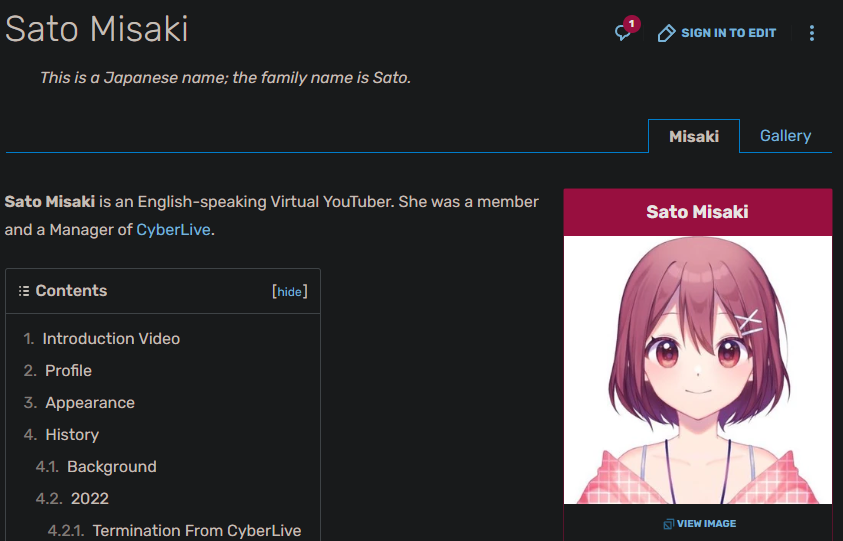Viewport: 843px width, 541px height.
Task: Click the Contents list icon
Action: click(24, 291)
